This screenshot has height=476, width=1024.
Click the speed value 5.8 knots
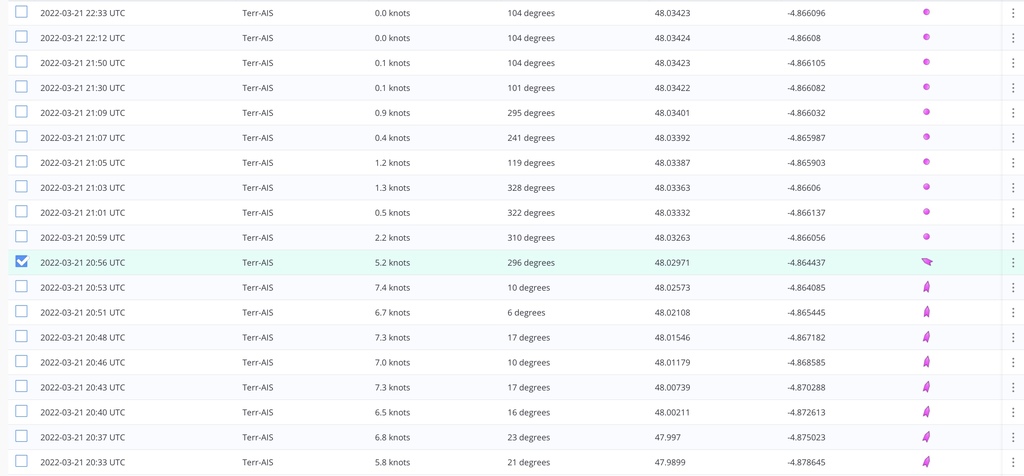click(392, 462)
